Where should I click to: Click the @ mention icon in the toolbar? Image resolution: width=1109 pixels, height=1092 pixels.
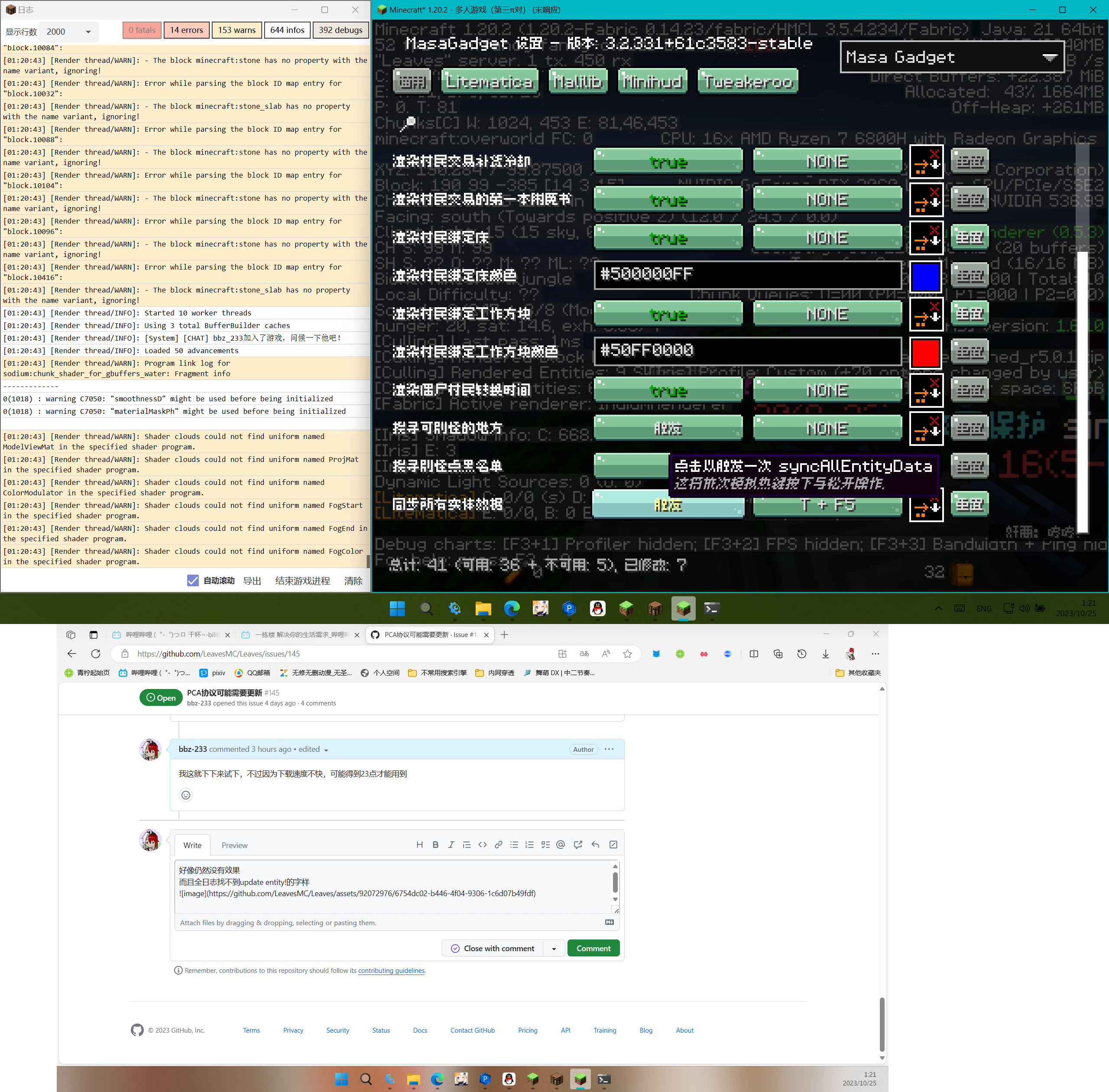coord(560,844)
